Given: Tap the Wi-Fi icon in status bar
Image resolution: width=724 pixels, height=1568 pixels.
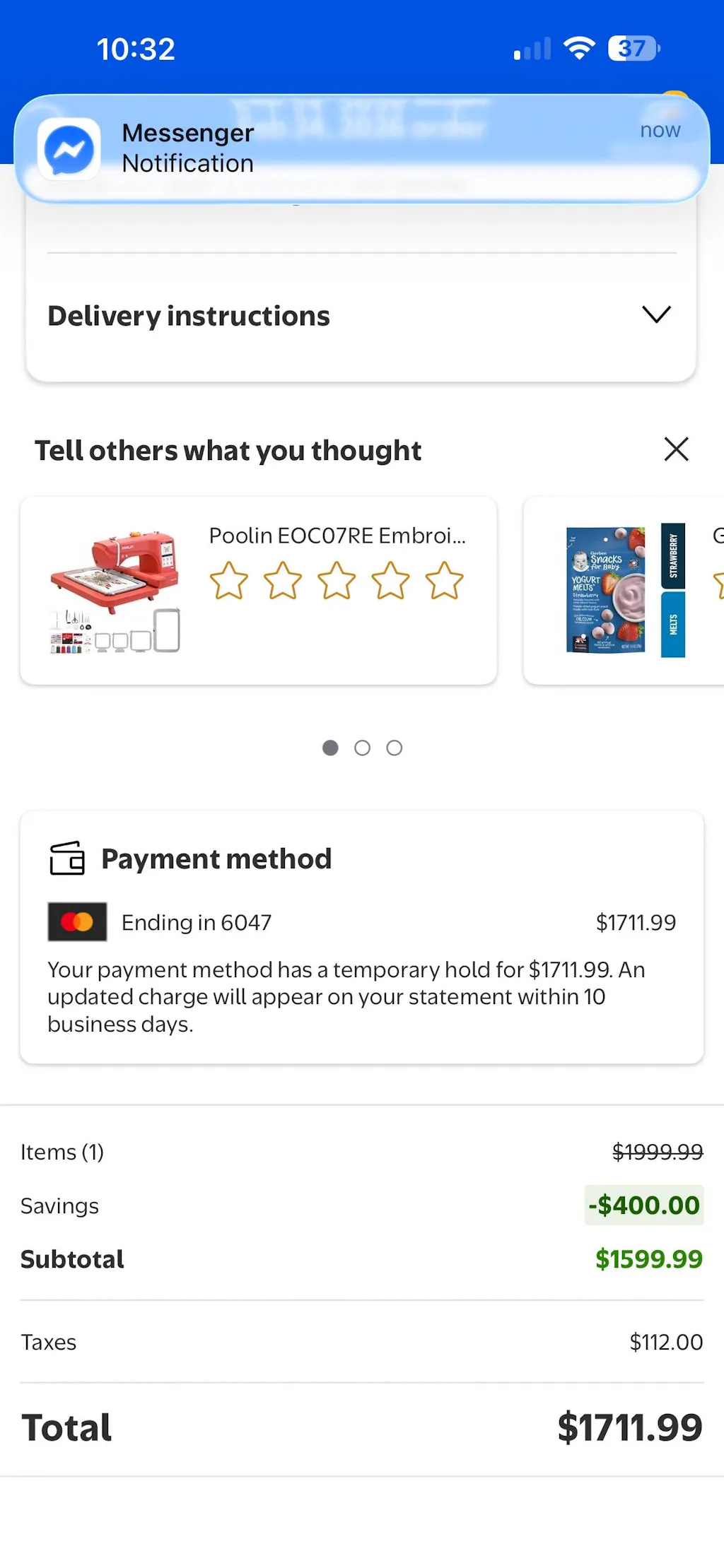Looking at the screenshot, I should click(x=579, y=49).
